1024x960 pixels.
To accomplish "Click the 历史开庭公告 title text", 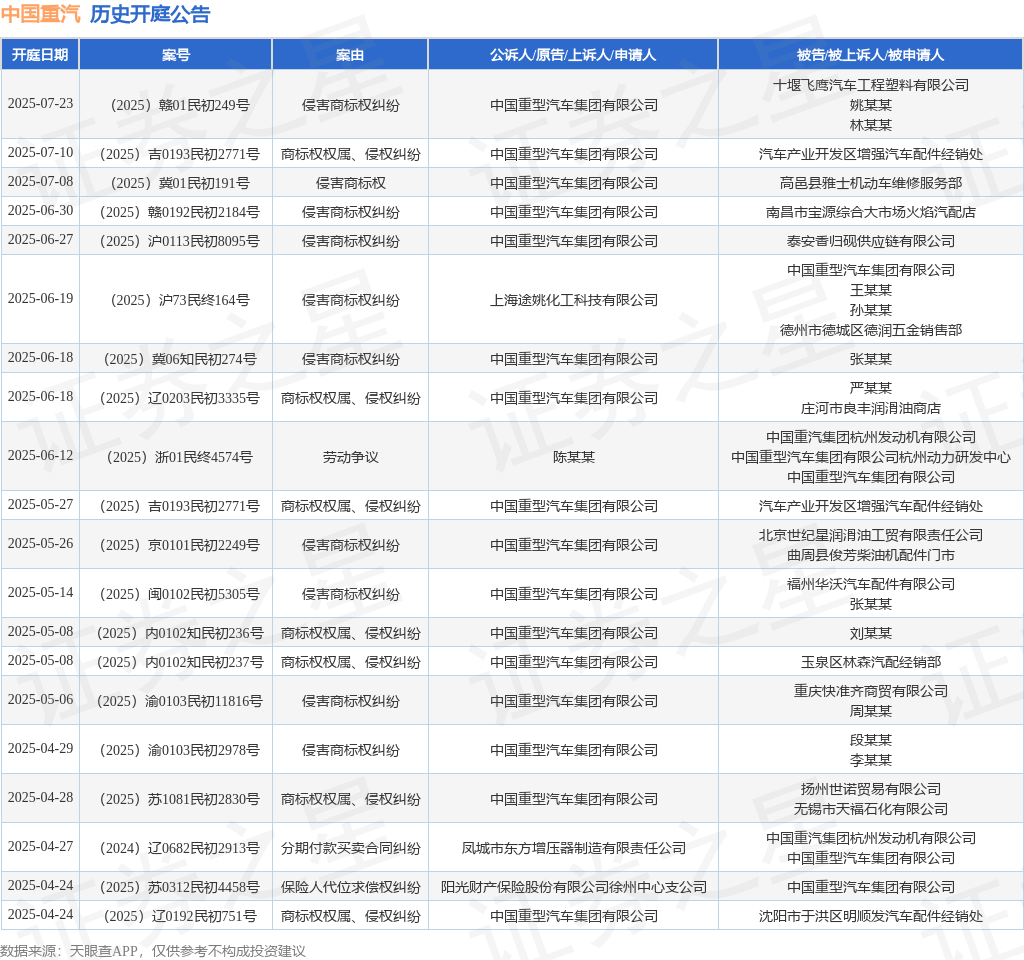I will coord(150,14).
